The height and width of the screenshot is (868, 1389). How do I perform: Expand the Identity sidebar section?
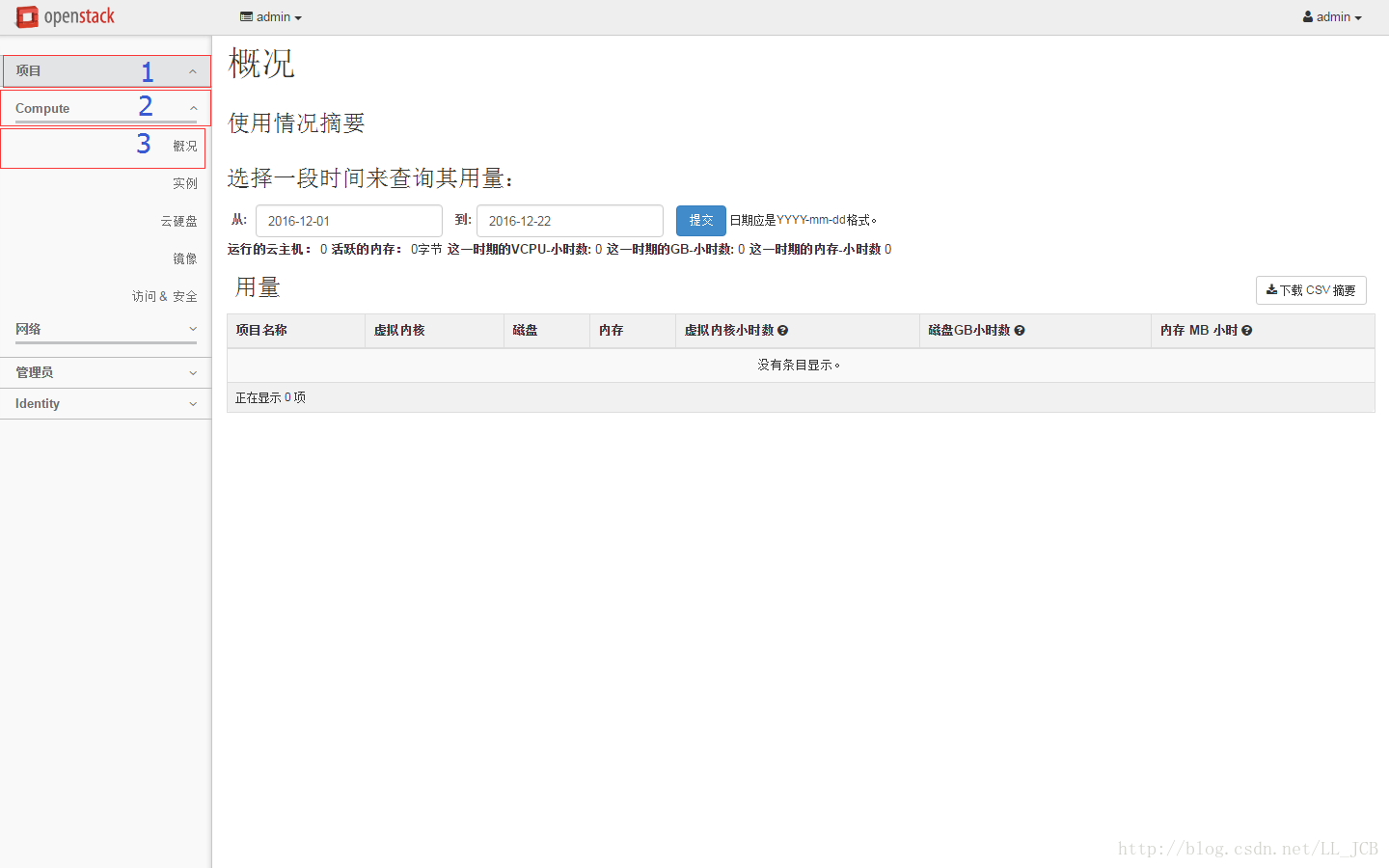click(x=106, y=403)
